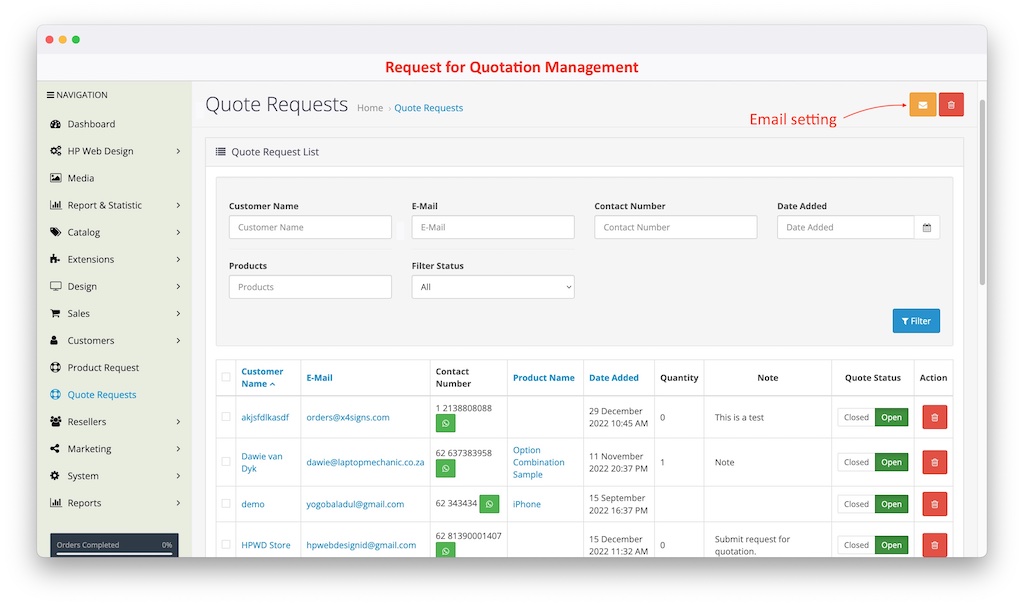Click the blue Filter button

[x=915, y=321]
